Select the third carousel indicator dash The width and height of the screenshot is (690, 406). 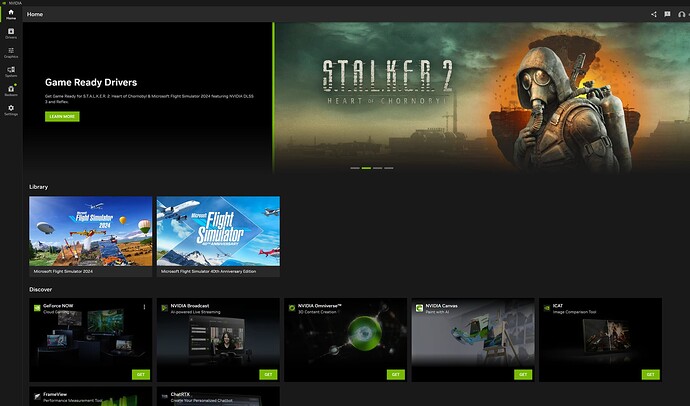tap(378, 168)
